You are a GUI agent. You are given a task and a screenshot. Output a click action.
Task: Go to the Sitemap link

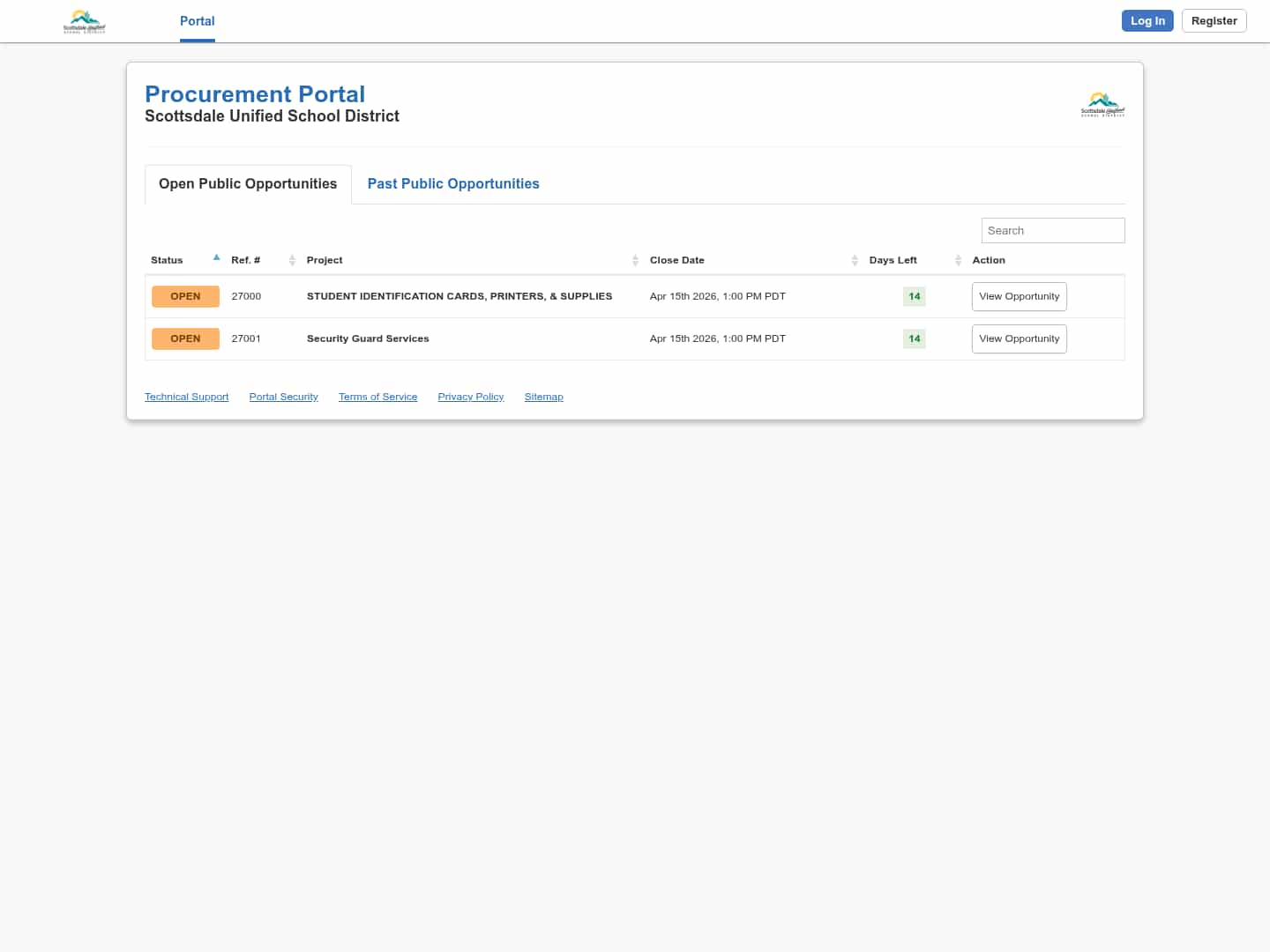[x=543, y=397]
